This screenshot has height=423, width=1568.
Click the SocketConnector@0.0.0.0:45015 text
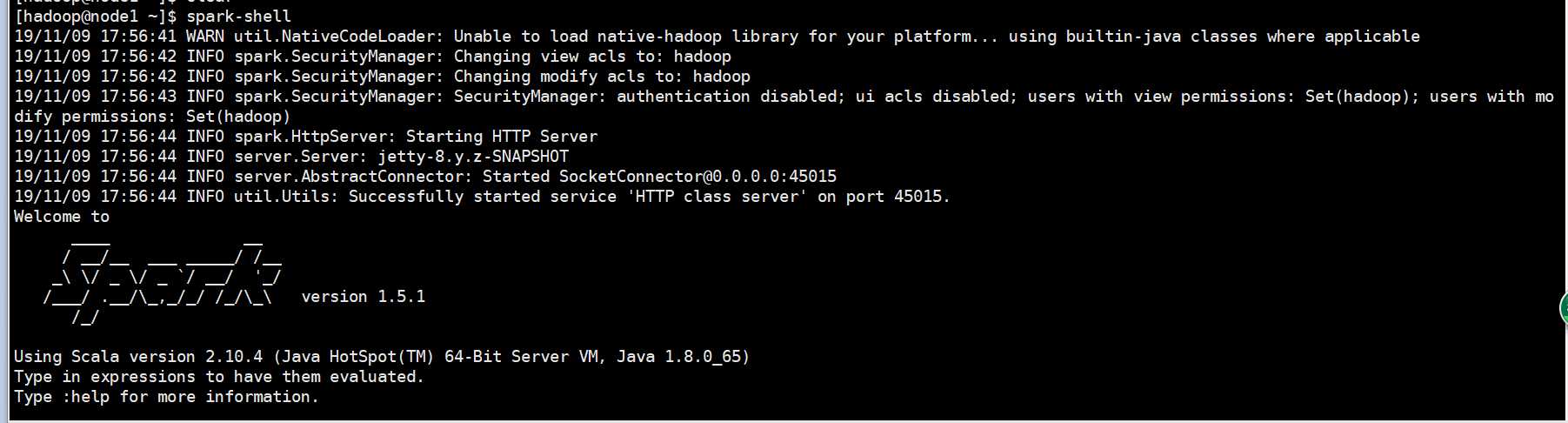pyautogui.click(x=697, y=177)
